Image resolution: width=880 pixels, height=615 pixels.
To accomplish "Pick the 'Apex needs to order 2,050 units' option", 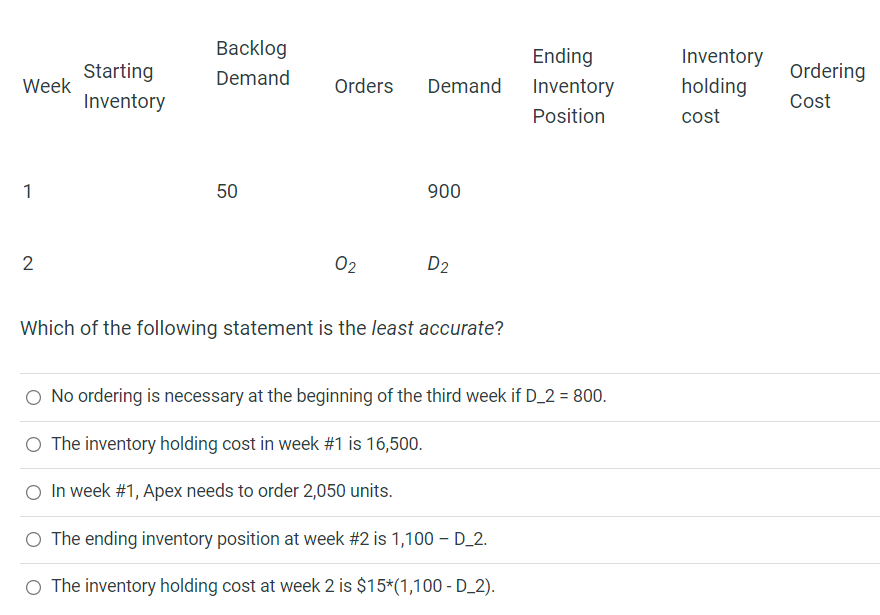I will pos(34,492).
